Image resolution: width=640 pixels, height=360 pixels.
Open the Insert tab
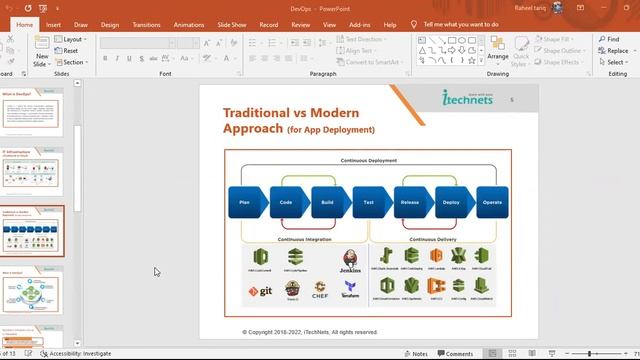[x=53, y=25]
